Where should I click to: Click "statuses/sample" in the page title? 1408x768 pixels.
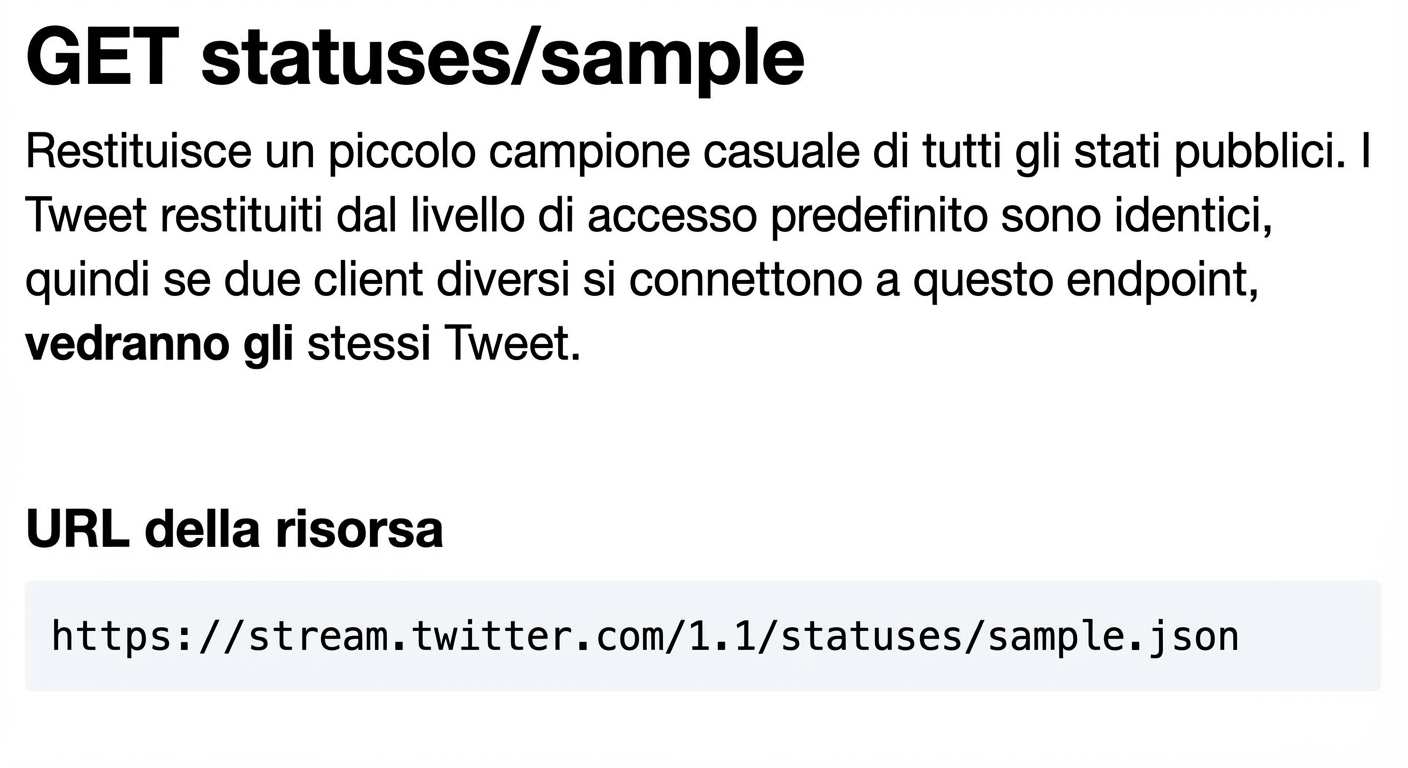(x=503, y=58)
